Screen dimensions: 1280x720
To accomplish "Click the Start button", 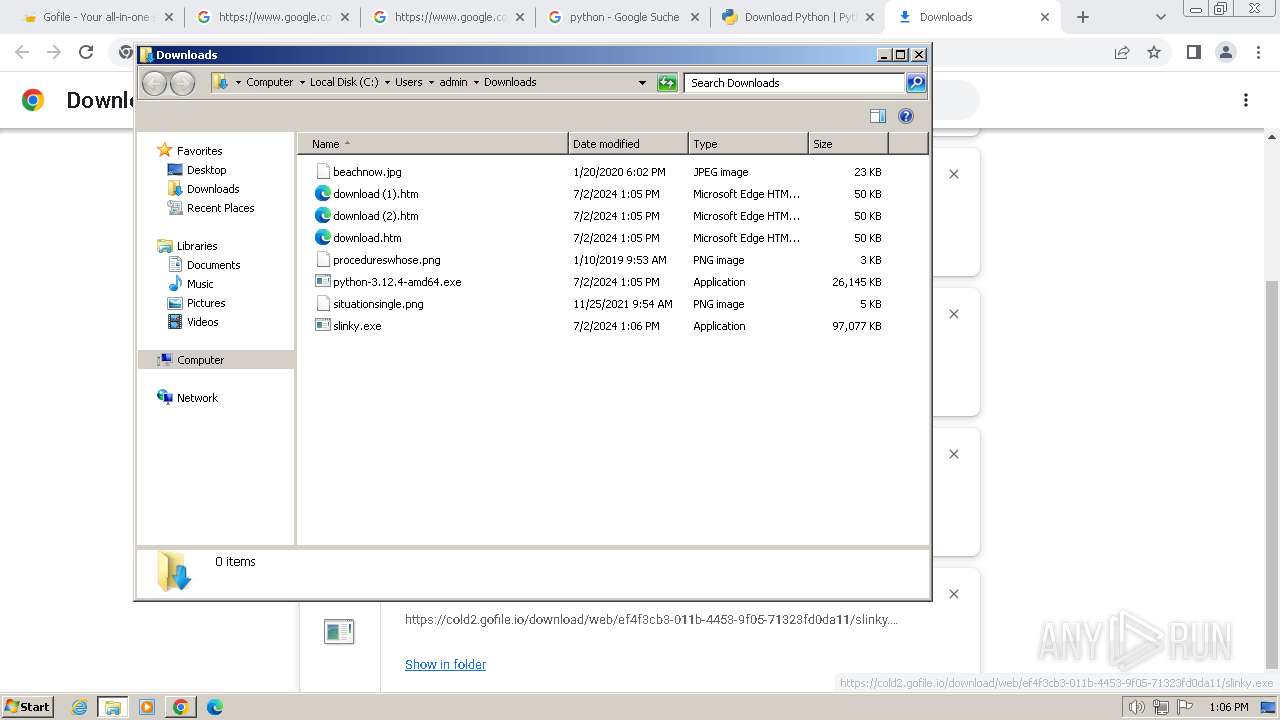I will (28, 707).
